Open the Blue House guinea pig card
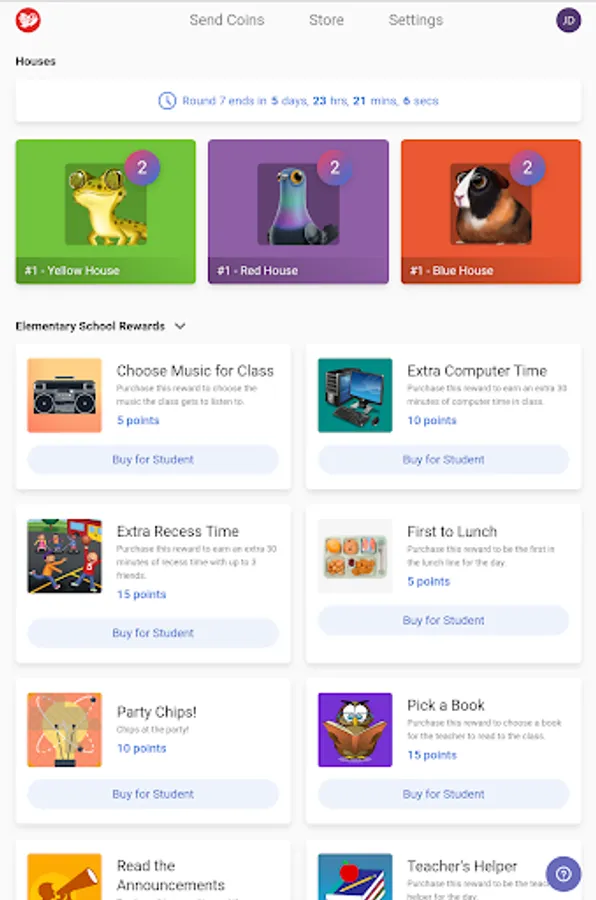596x900 pixels. tap(491, 212)
